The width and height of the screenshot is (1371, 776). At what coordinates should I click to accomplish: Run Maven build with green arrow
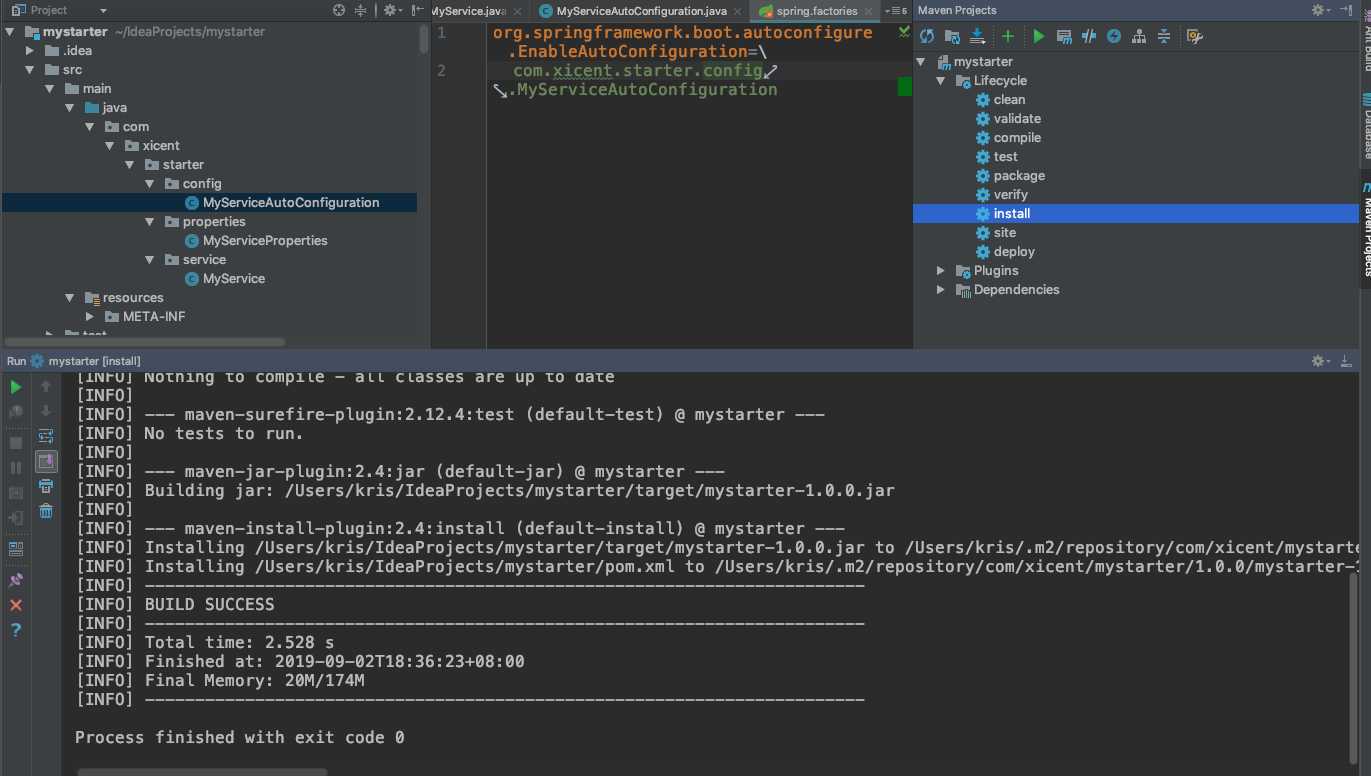pyautogui.click(x=1039, y=36)
